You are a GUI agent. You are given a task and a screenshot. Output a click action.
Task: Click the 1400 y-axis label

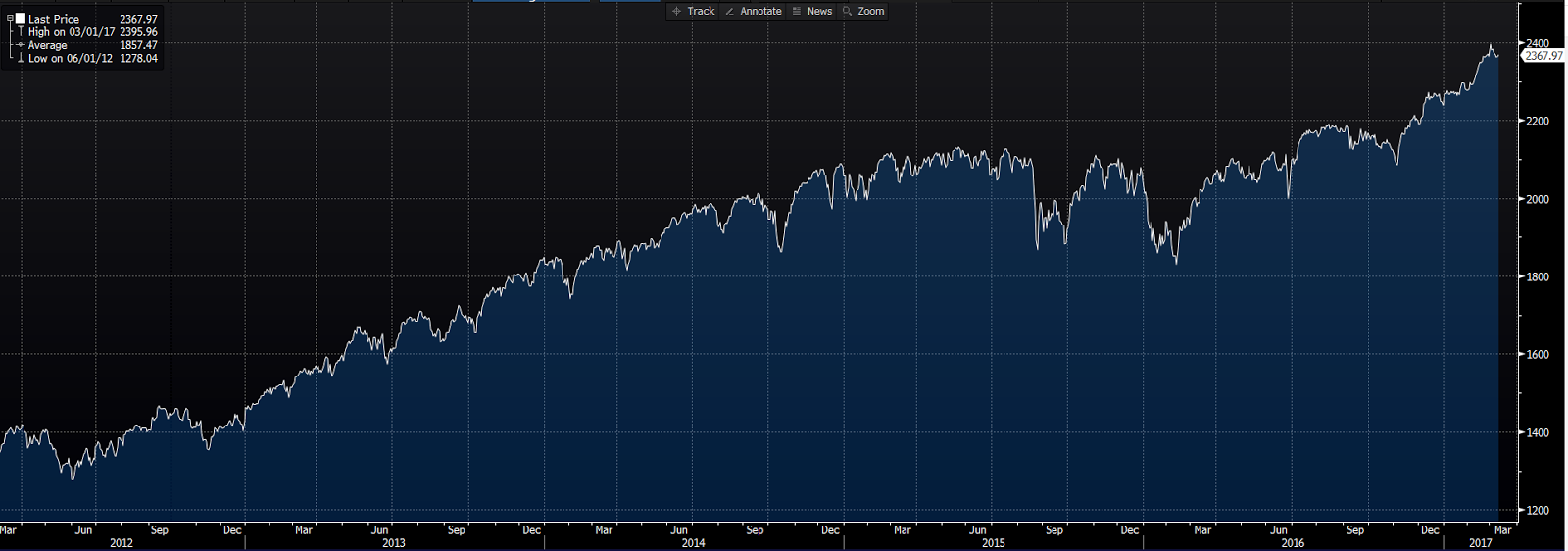[1538, 432]
